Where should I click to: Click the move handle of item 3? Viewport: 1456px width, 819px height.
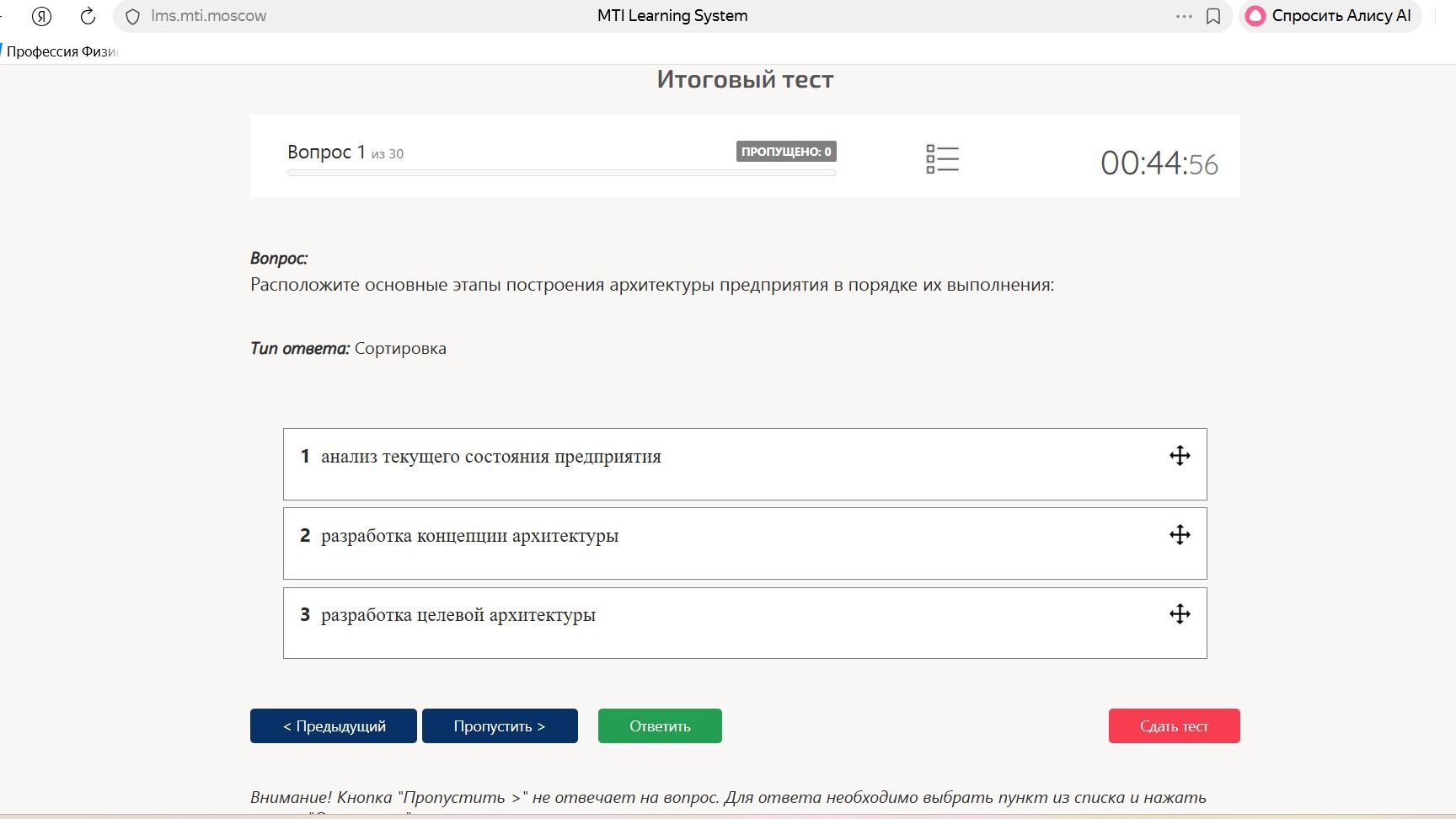(x=1180, y=614)
